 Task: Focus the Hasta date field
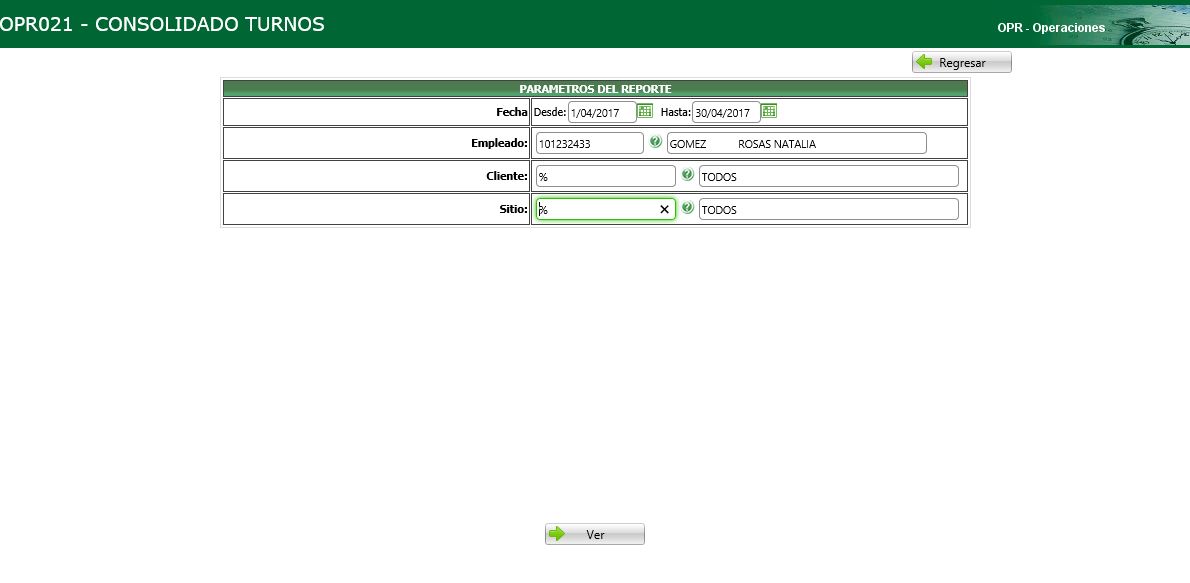(x=726, y=112)
